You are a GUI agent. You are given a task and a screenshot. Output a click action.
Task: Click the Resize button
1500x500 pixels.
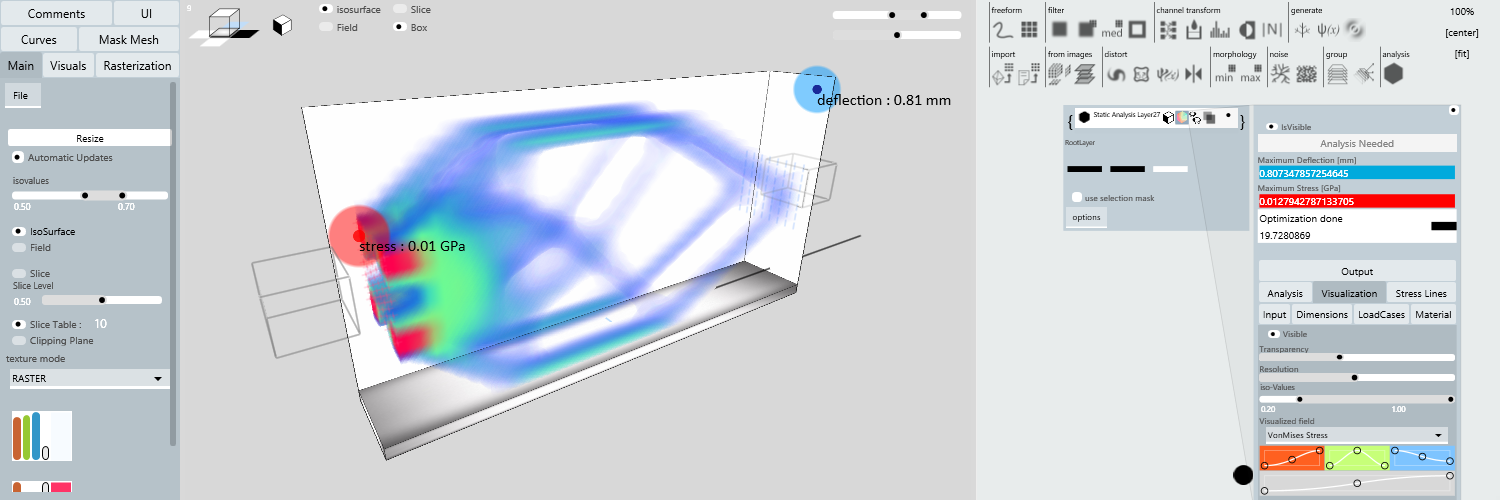89,139
